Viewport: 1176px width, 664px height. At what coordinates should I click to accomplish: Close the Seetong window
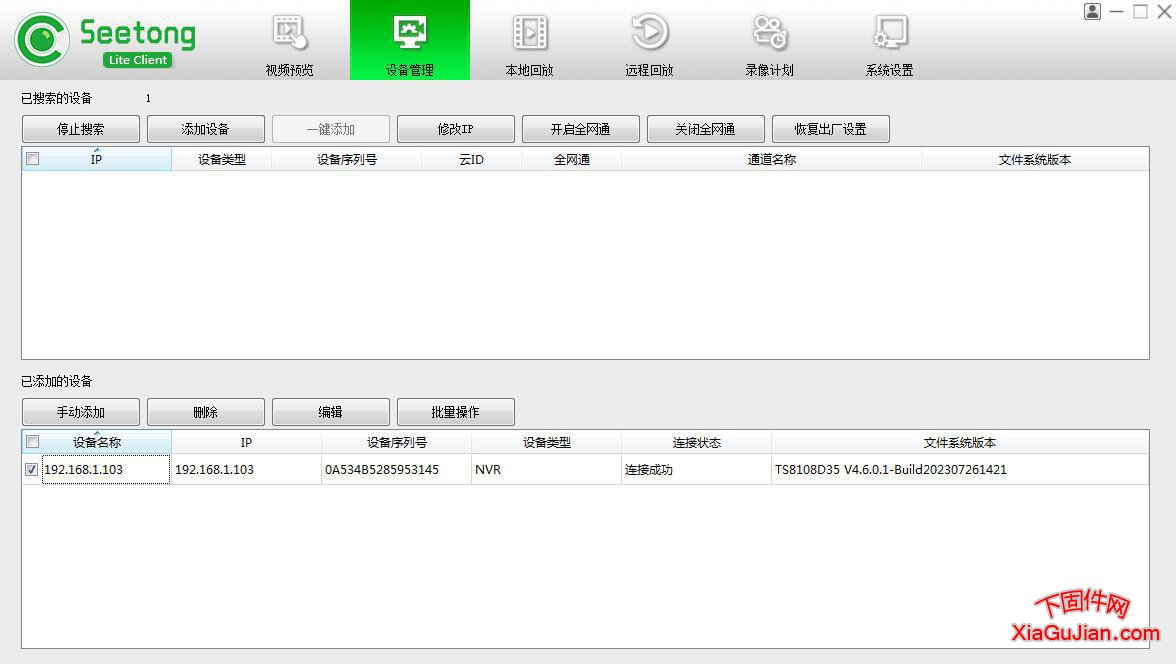click(x=1164, y=11)
